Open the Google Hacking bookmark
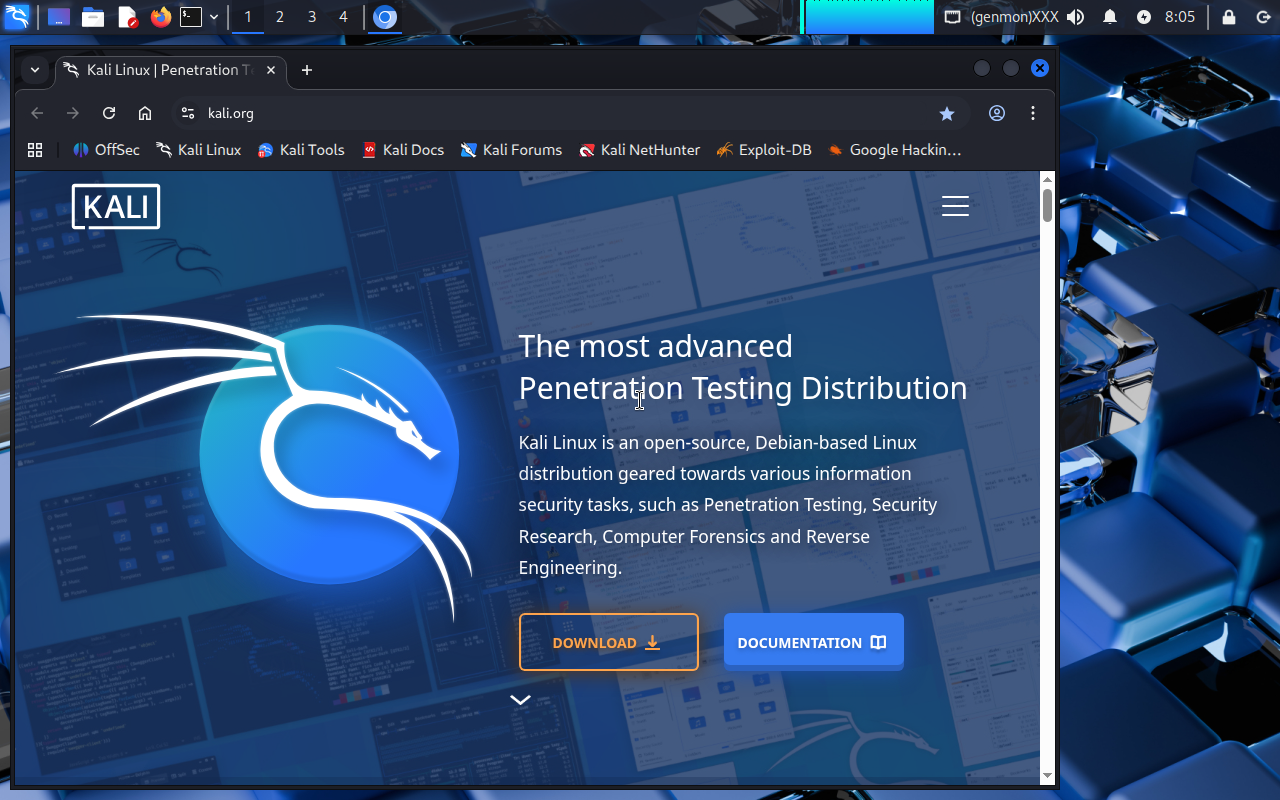The height and width of the screenshot is (800, 1280). pyautogui.click(x=894, y=150)
